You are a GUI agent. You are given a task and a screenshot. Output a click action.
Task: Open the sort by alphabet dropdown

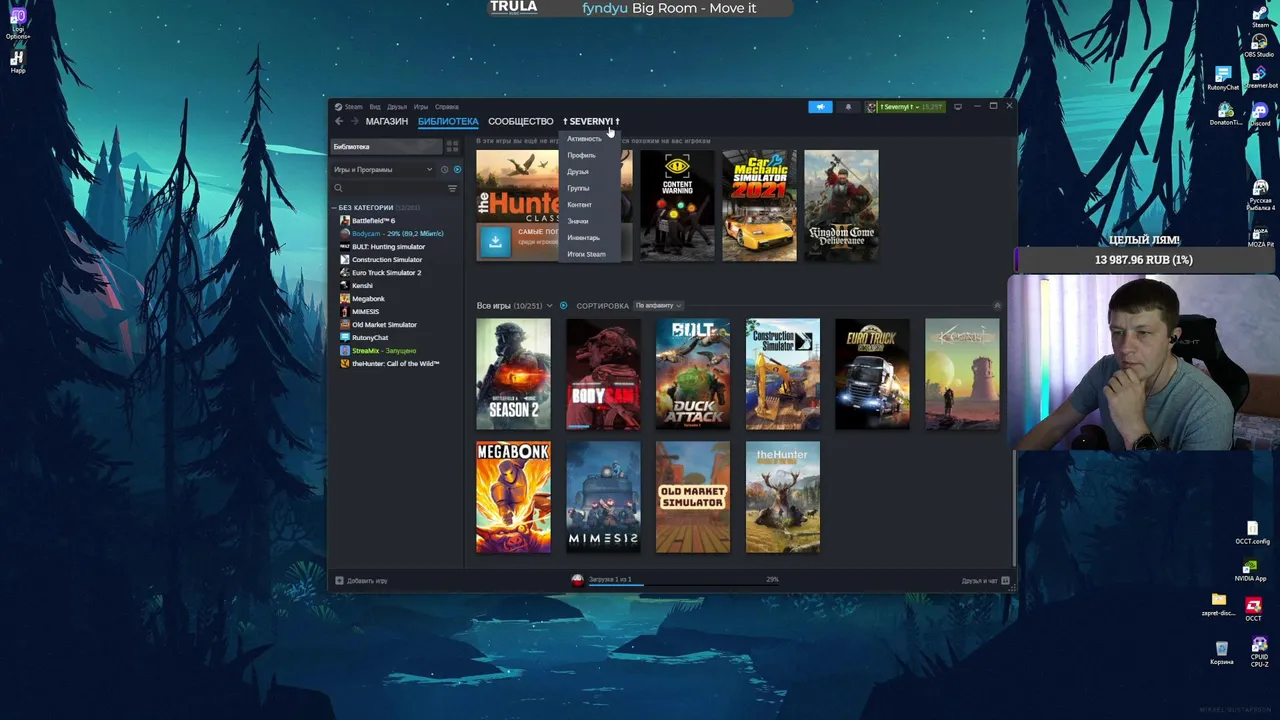(x=658, y=306)
